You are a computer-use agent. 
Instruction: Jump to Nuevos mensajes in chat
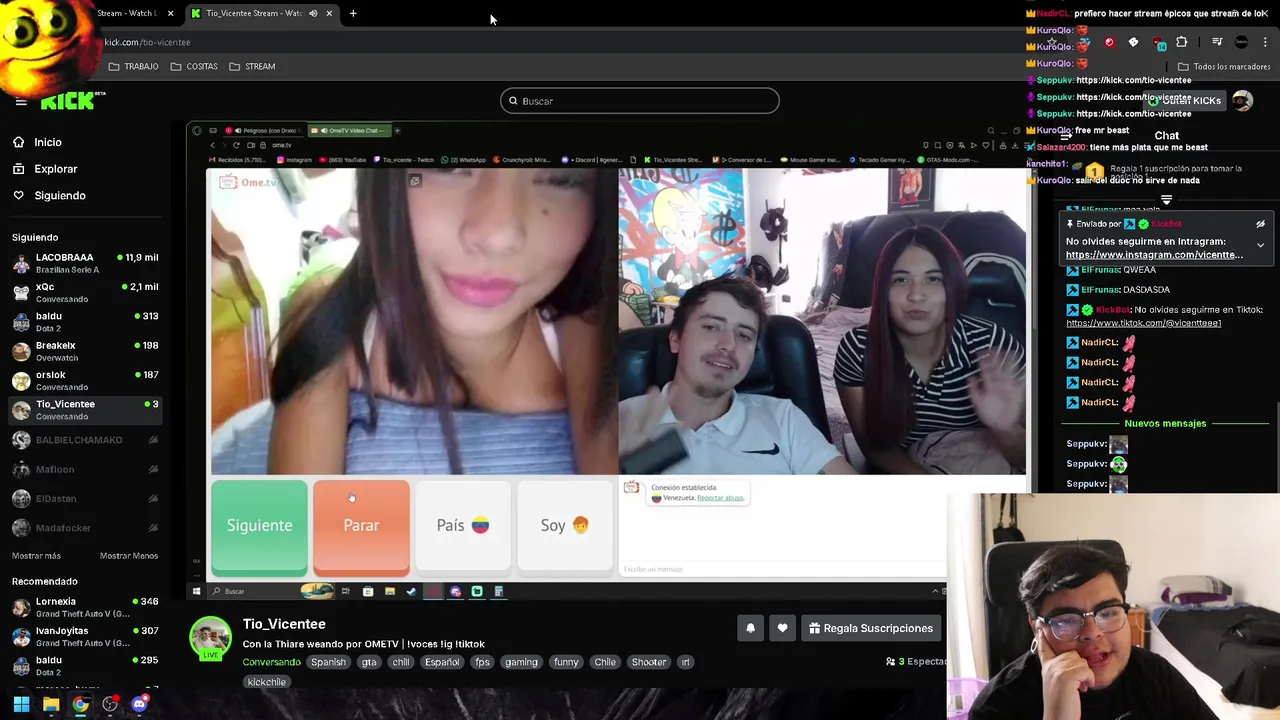click(1165, 423)
